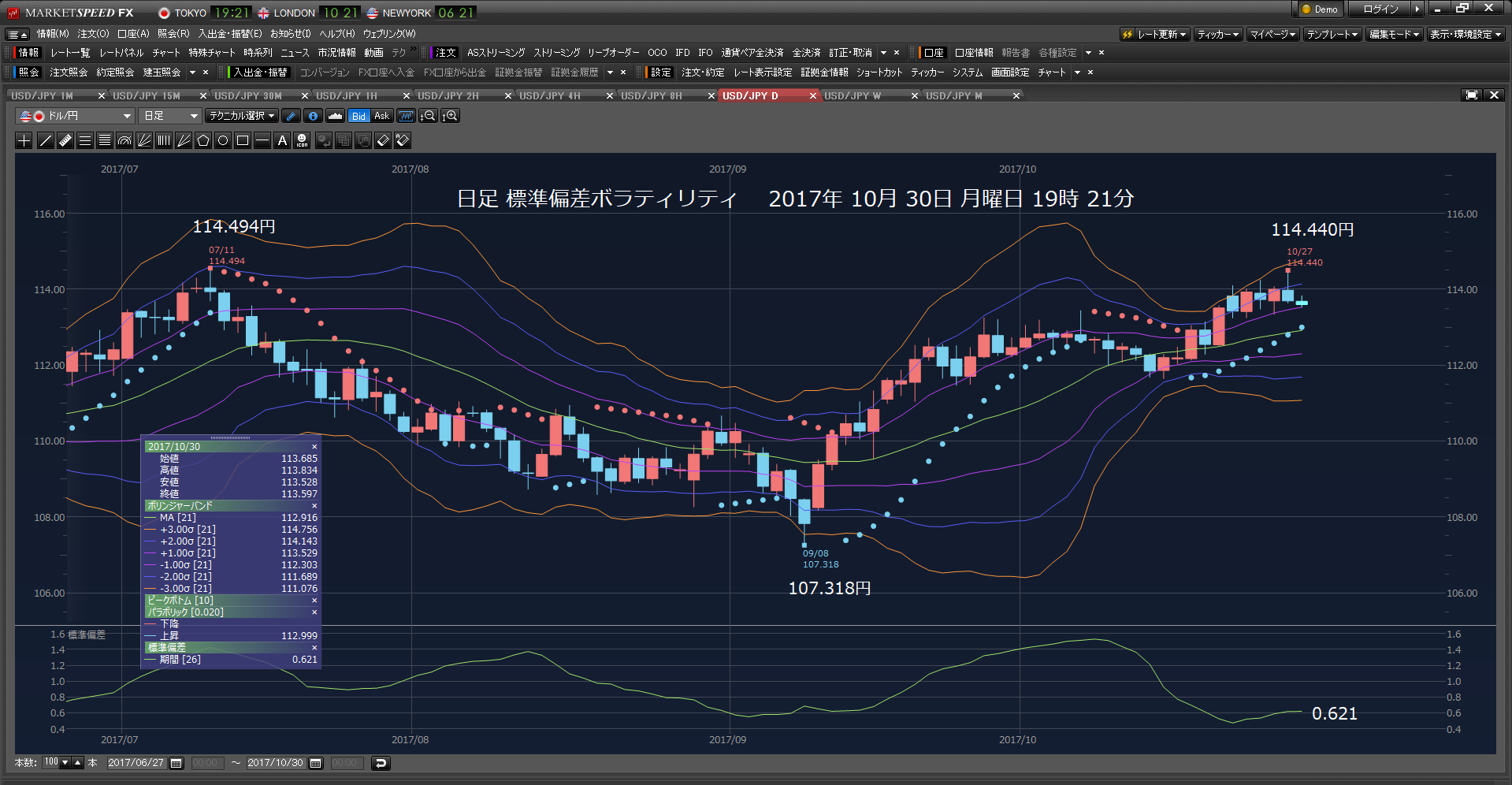This screenshot has width=1512, height=785.
Task: Open the ドル/円 currency pair dropdown
Action: tap(75, 116)
